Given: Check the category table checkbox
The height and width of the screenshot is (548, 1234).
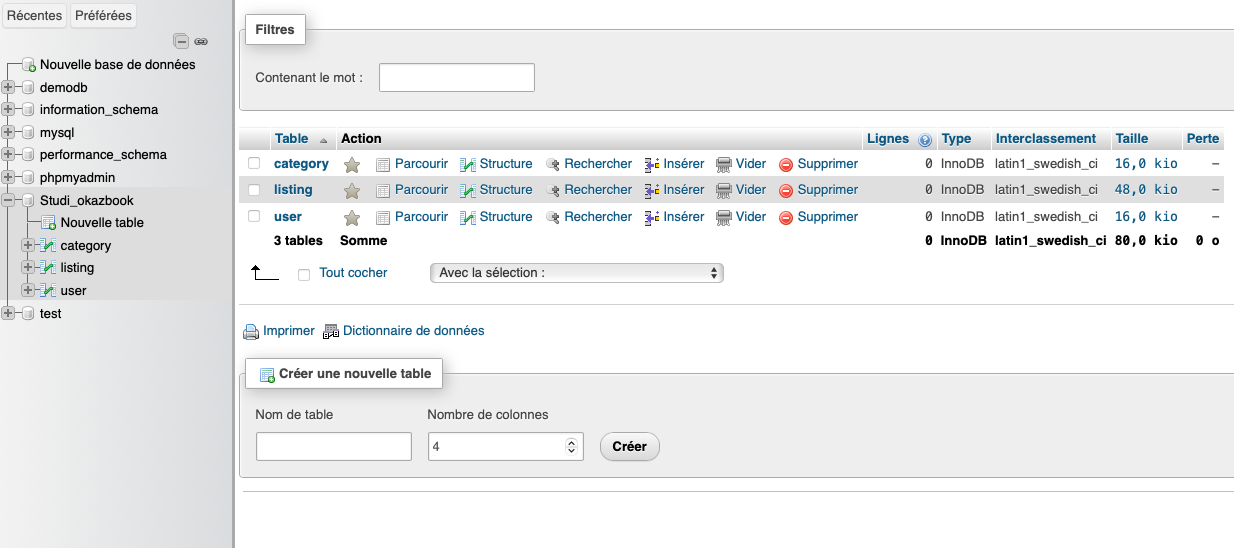Looking at the screenshot, I should [x=254, y=163].
